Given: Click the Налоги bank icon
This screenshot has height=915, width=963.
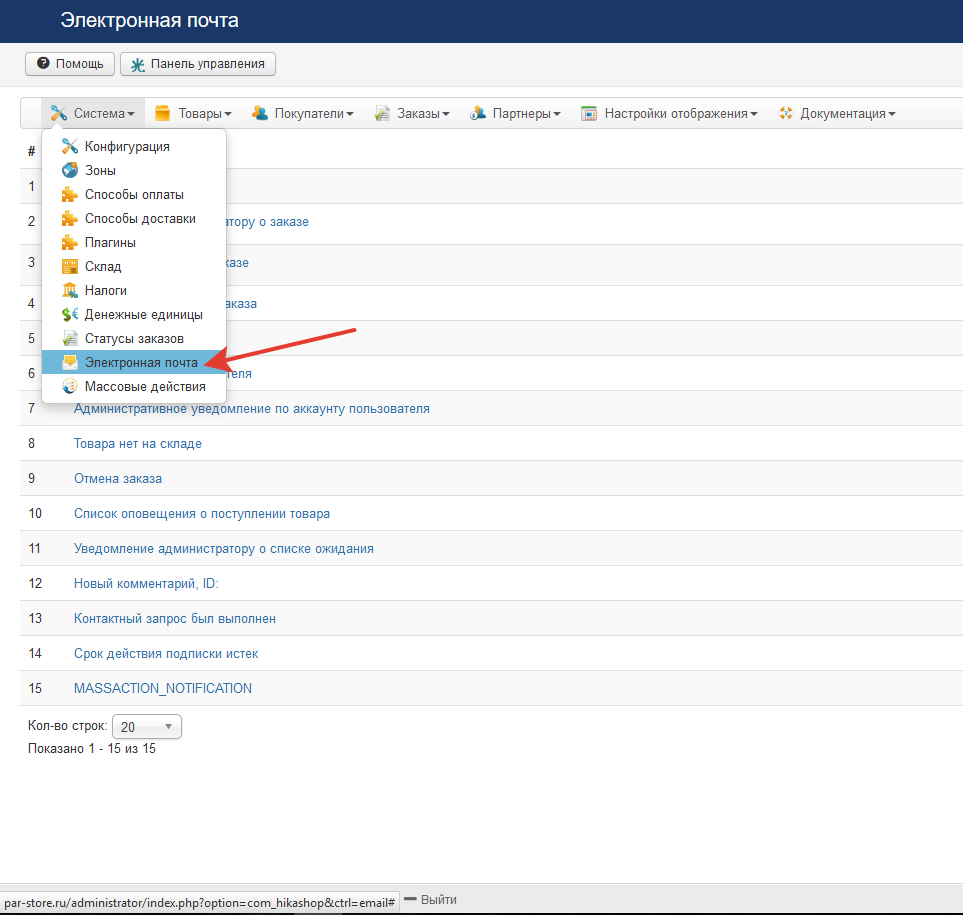Looking at the screenshot, I should (69, 290).
